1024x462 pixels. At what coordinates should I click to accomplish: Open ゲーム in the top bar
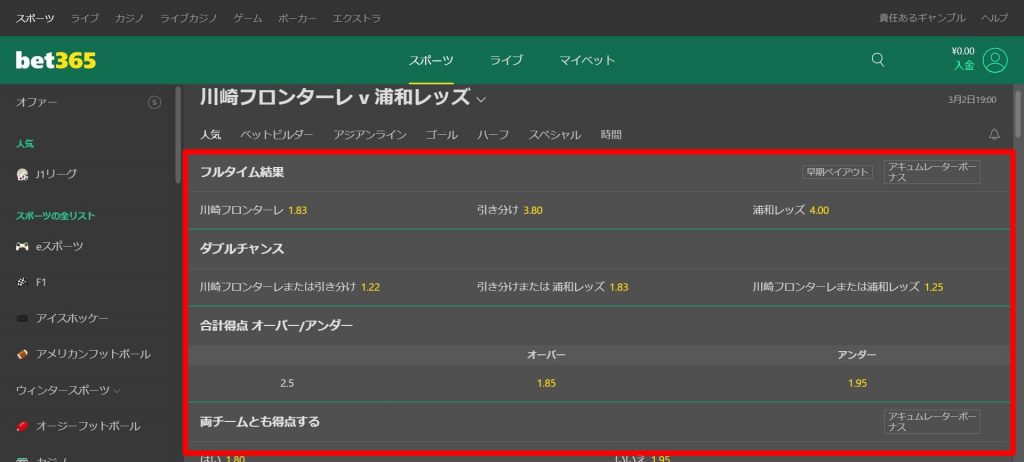pos(248,18)
